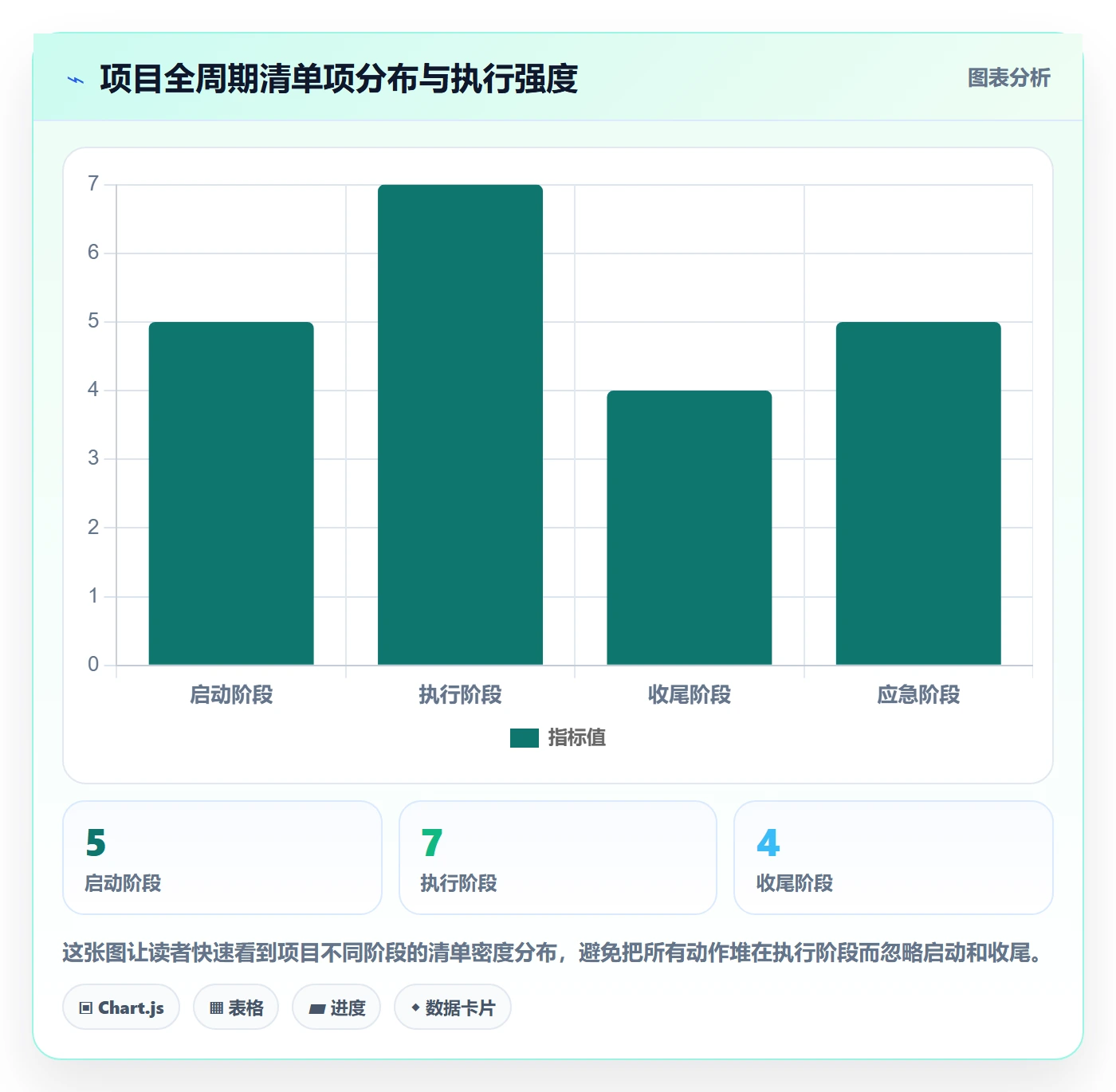Click the 启动阶段 label in stat card
The width and height of the screenshot is (1116, 1092).
coord(123,883)
